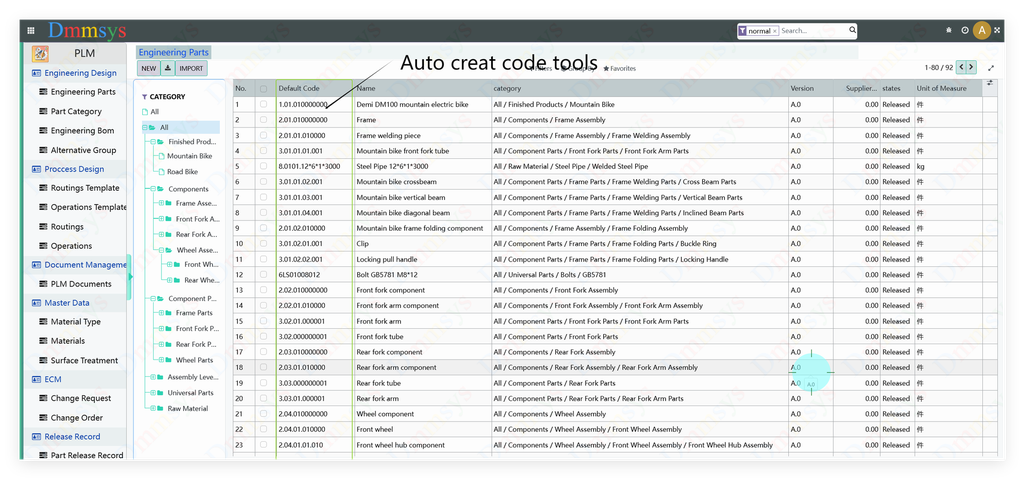This screenshot has width=1024, height=479.
Task: Click the Raw Material folder icon
Action: pos(160,408)
